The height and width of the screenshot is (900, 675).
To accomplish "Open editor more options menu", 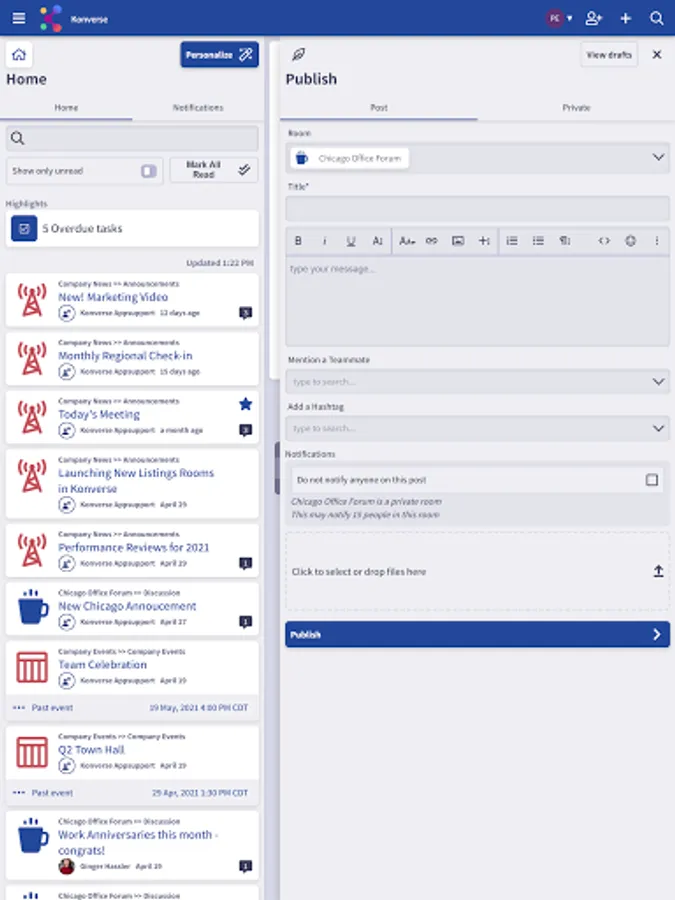I will tap(657, 241).
